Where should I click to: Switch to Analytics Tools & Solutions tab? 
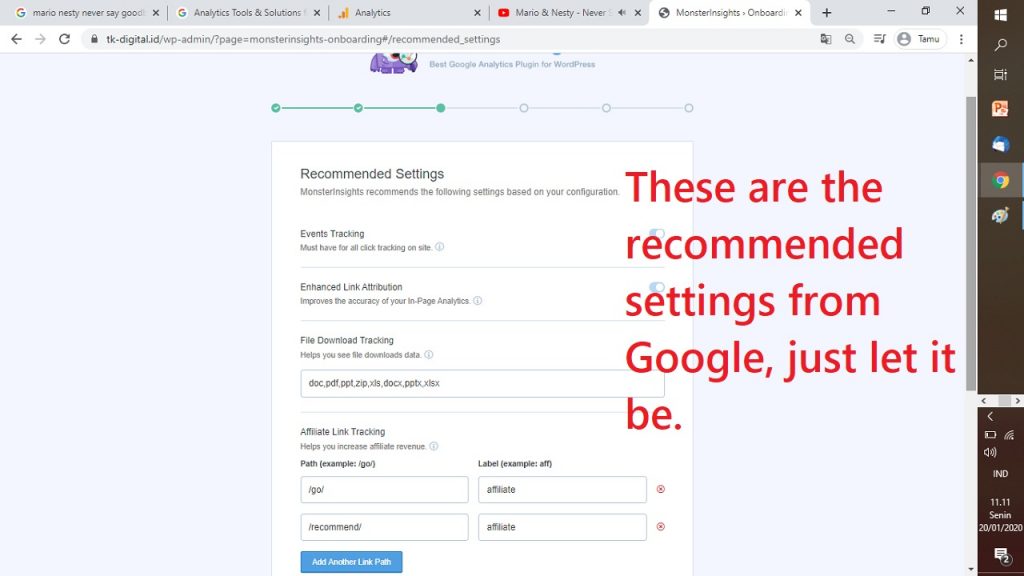click(x=245, y=13)
